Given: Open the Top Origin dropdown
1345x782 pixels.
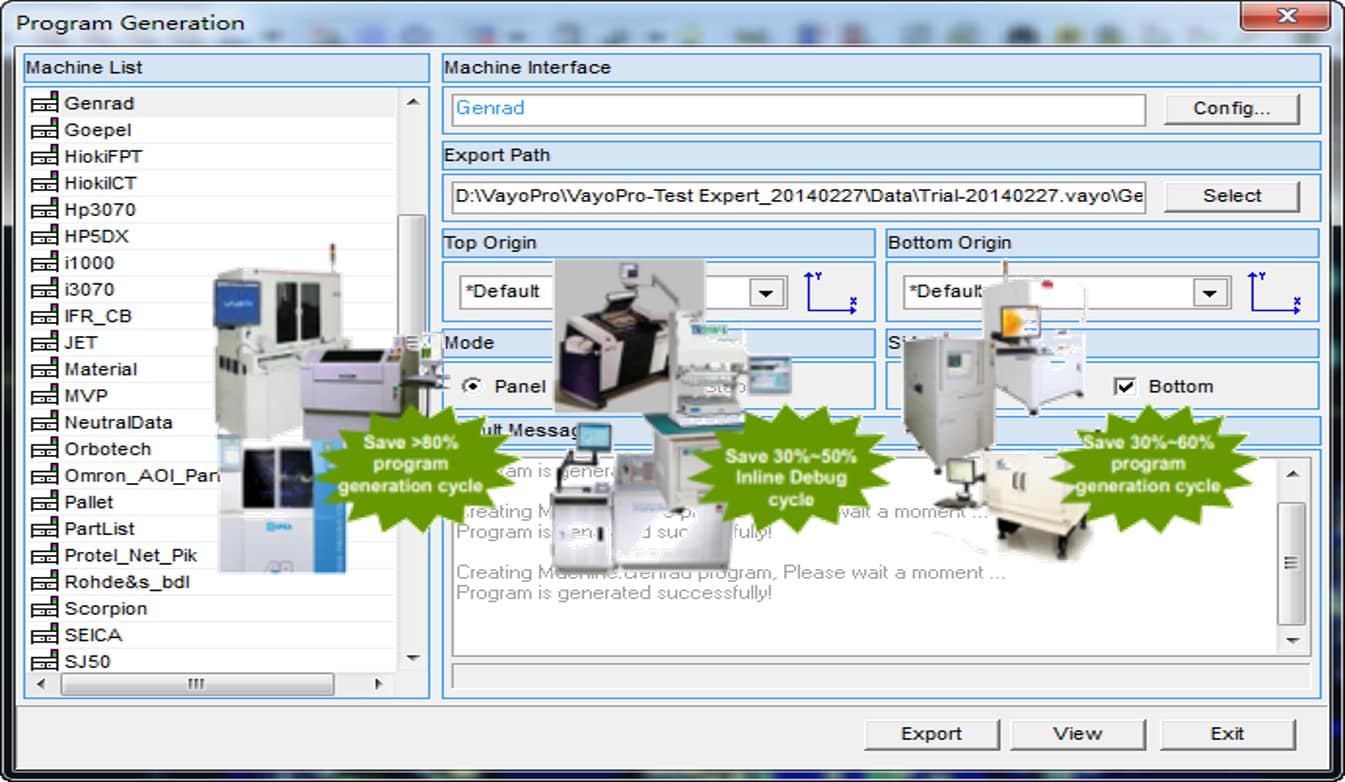Looking at the screenshot, I should (x=766, y=293).
